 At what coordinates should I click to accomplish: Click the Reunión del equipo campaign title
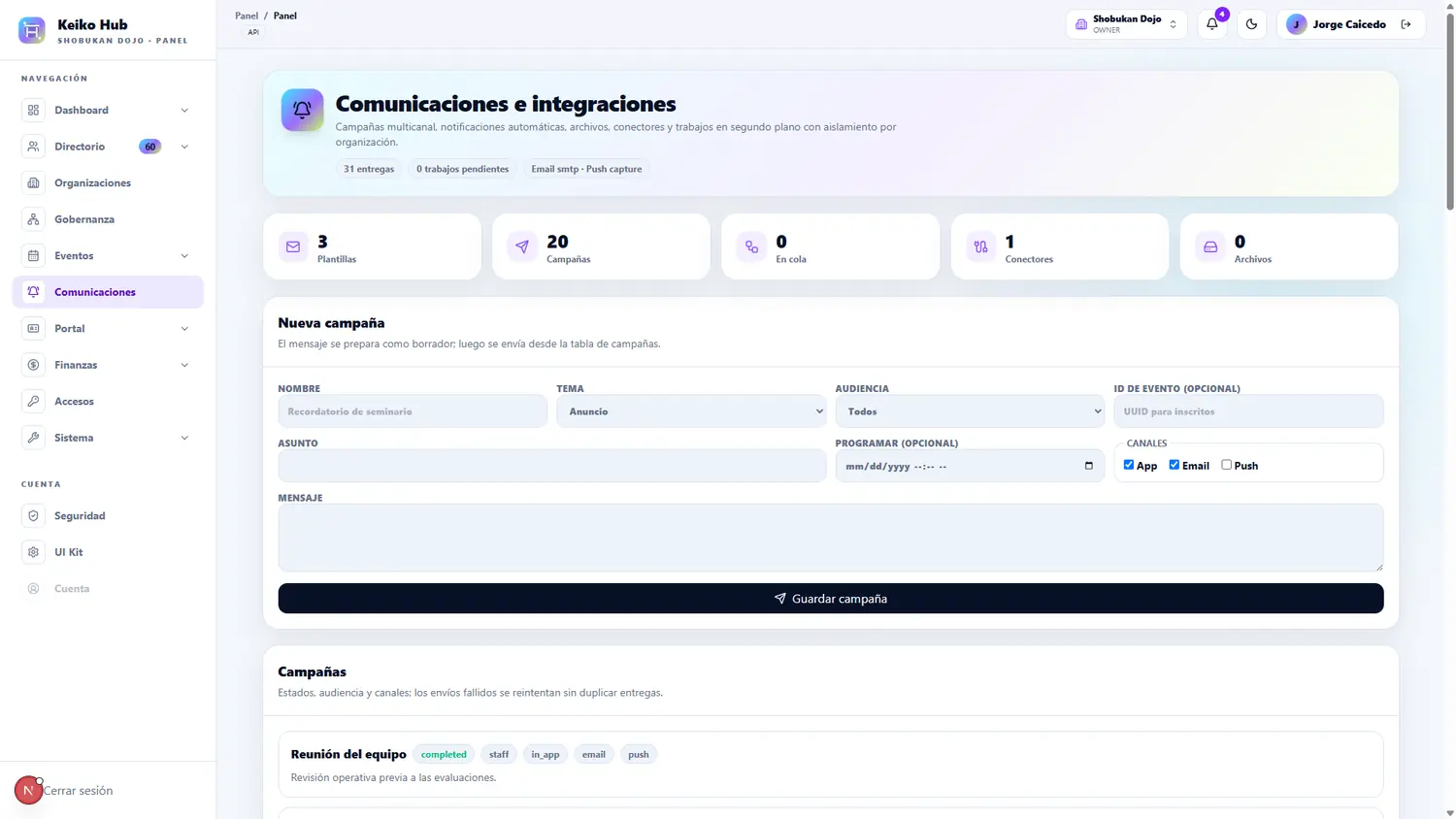tap(348, 754)
